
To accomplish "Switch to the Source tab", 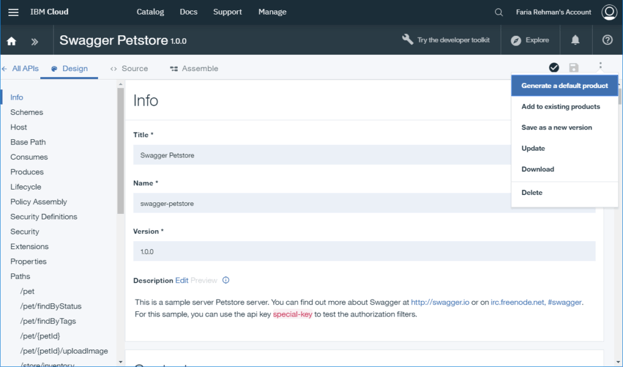I will click(129, 68).
